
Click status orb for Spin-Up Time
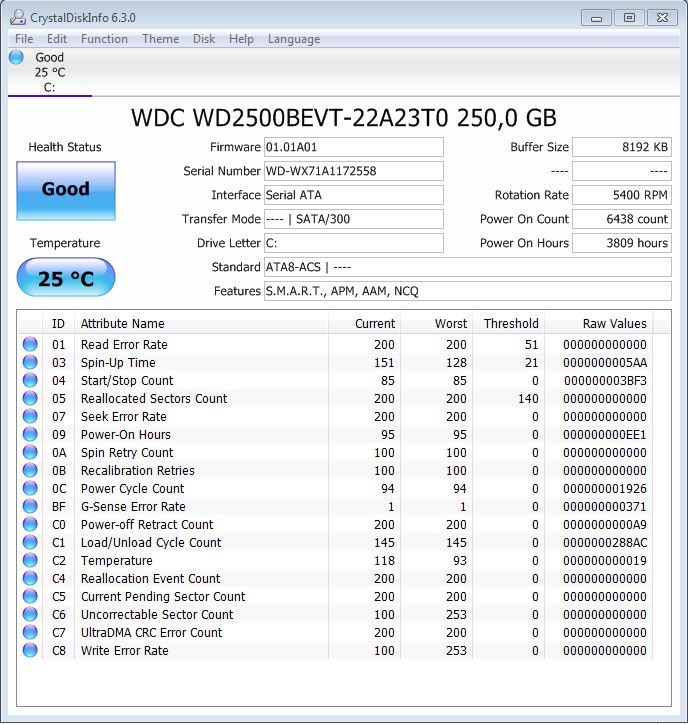coord(30,362)
